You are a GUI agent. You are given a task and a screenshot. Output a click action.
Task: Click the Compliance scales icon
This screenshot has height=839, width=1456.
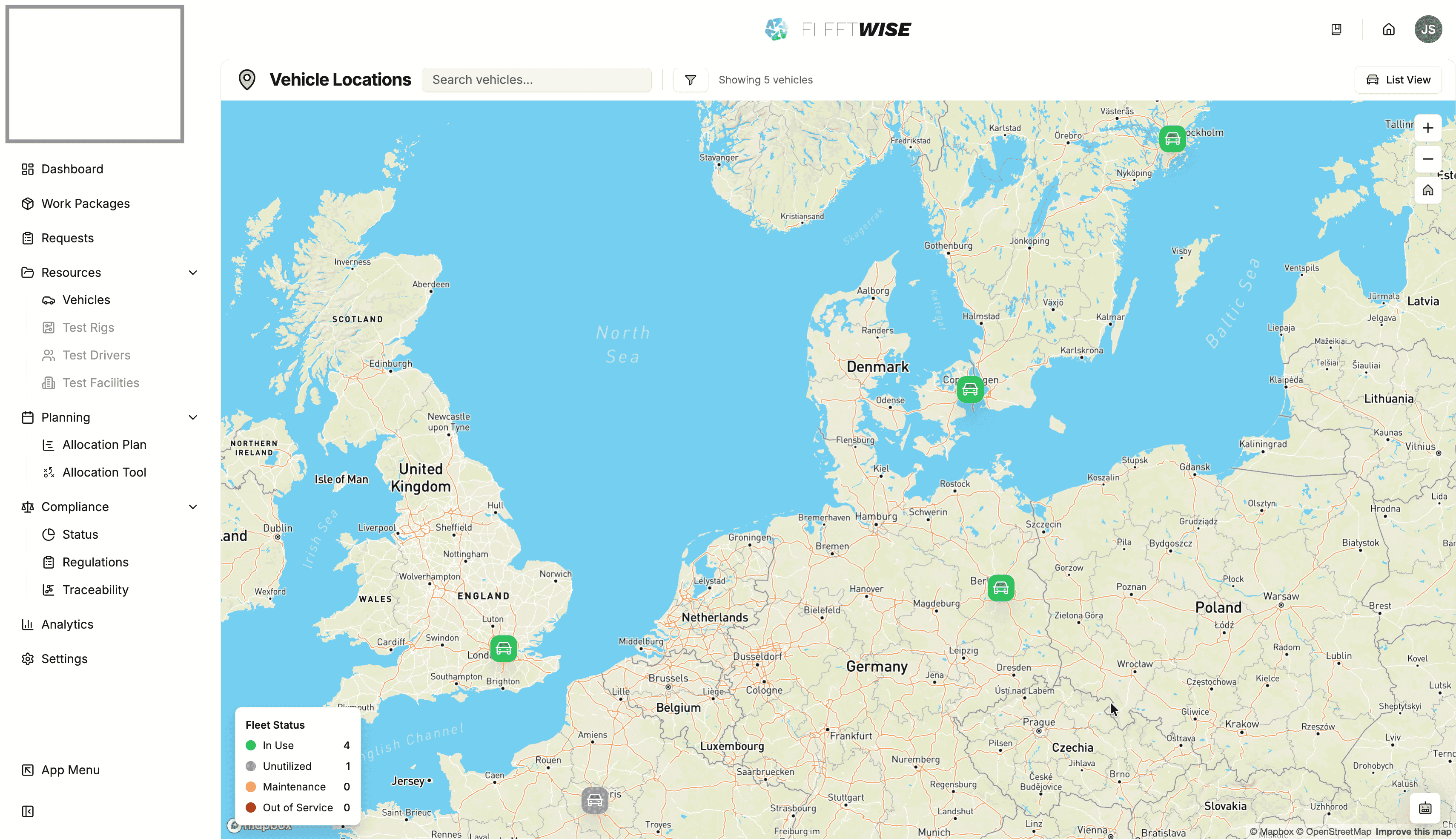click(28, 507)
